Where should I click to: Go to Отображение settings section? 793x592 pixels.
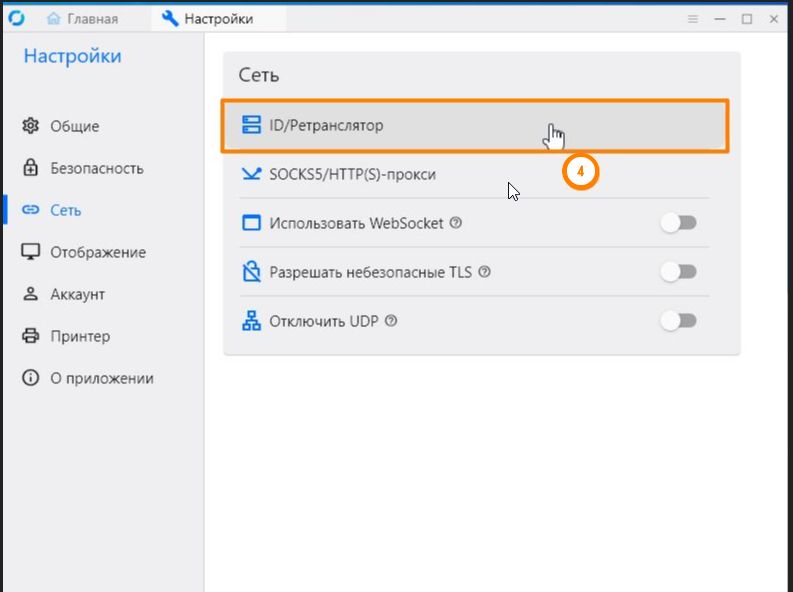(104, 252)
